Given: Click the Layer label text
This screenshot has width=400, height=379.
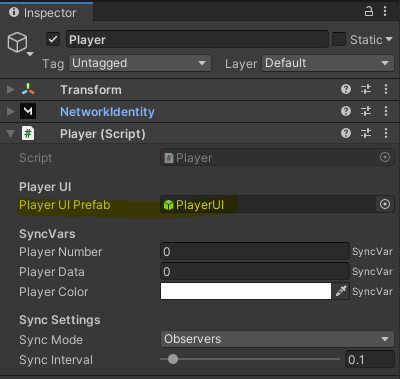Looking at the screenshot, I should 241,64.
